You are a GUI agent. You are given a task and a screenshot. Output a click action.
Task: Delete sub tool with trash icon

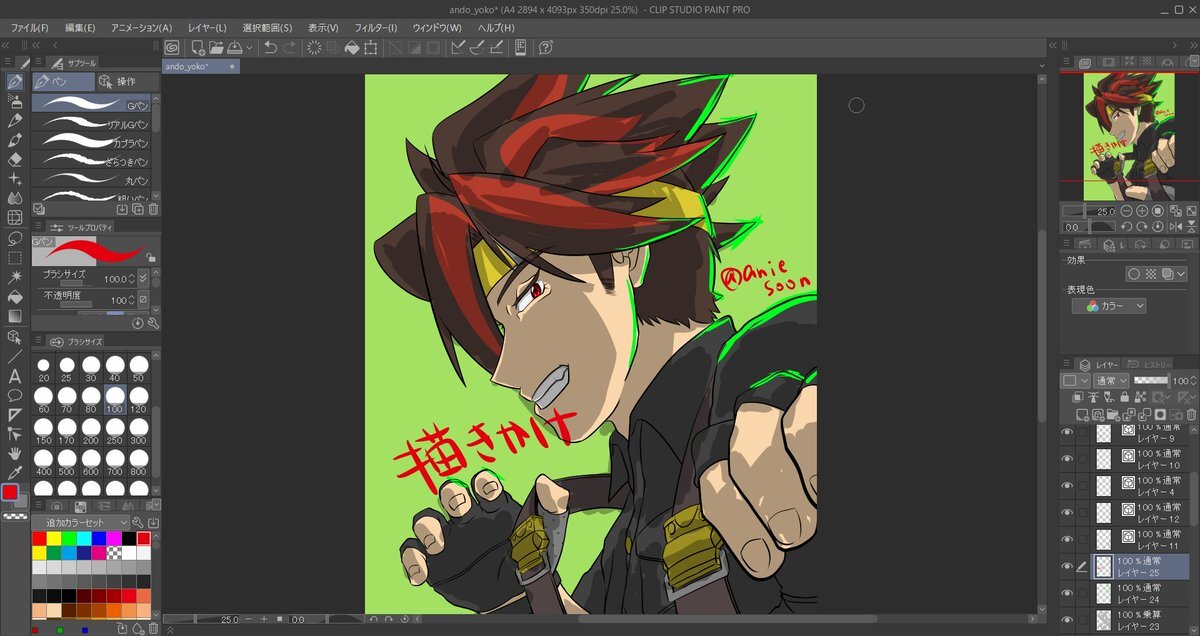coord(153,209)
